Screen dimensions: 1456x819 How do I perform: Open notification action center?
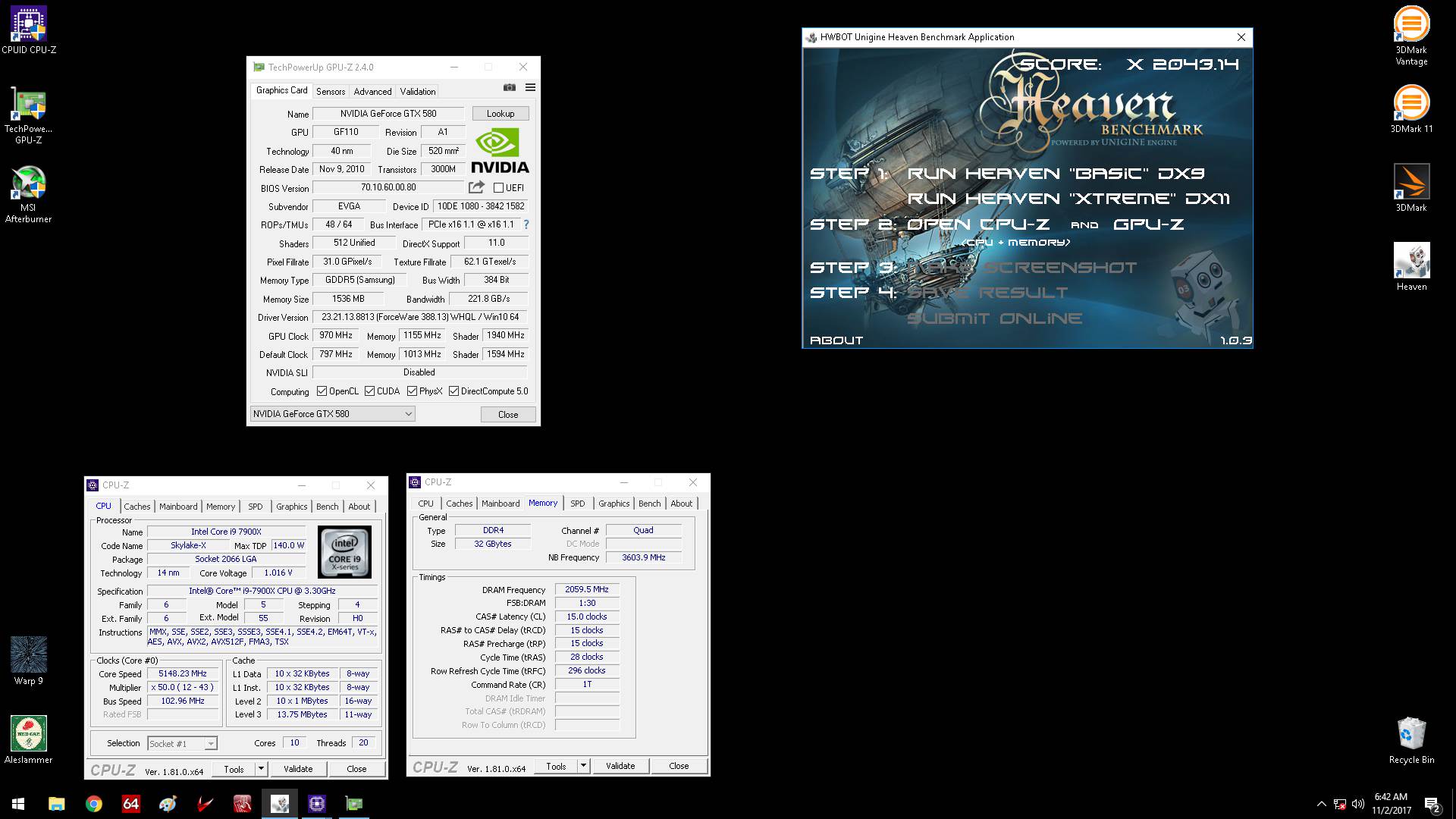coord(1432,805)
